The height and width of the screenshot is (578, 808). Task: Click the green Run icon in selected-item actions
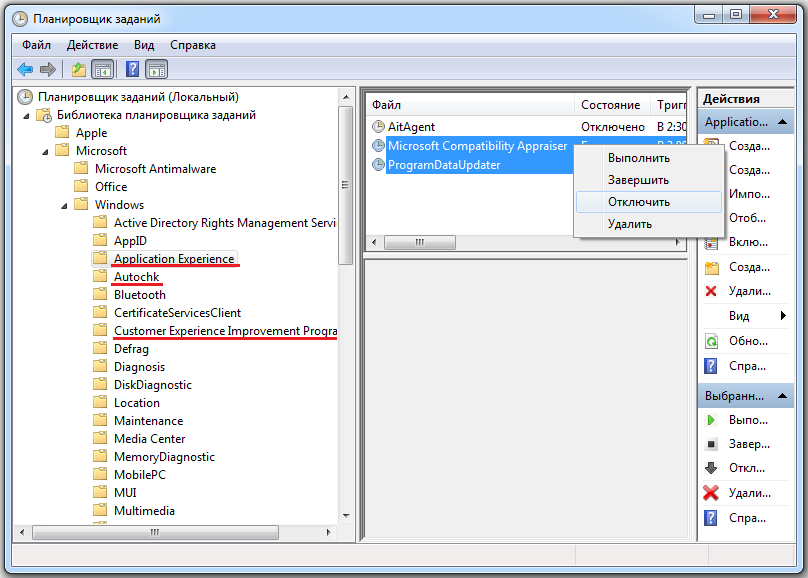(x=711, y=420)
